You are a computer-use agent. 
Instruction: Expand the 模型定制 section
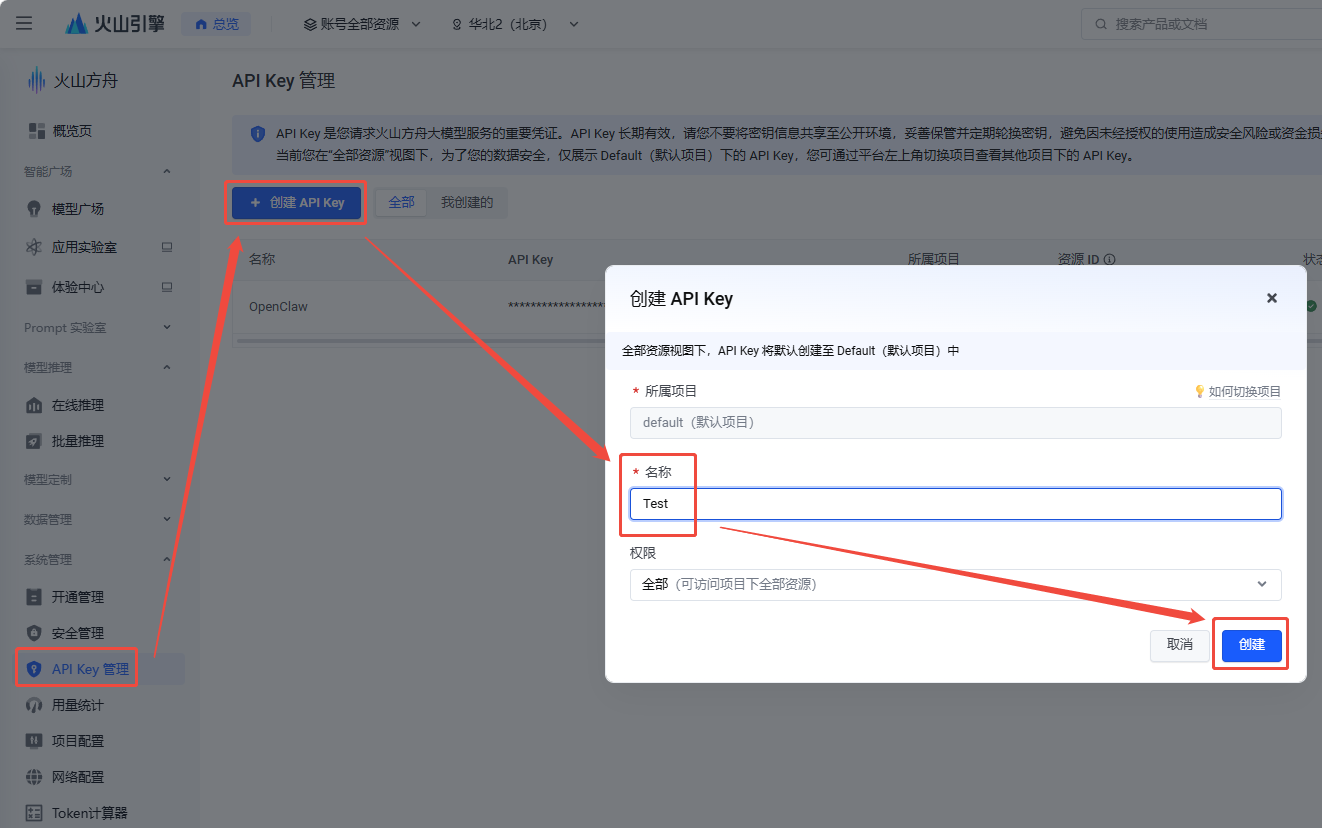pos(167,479)
